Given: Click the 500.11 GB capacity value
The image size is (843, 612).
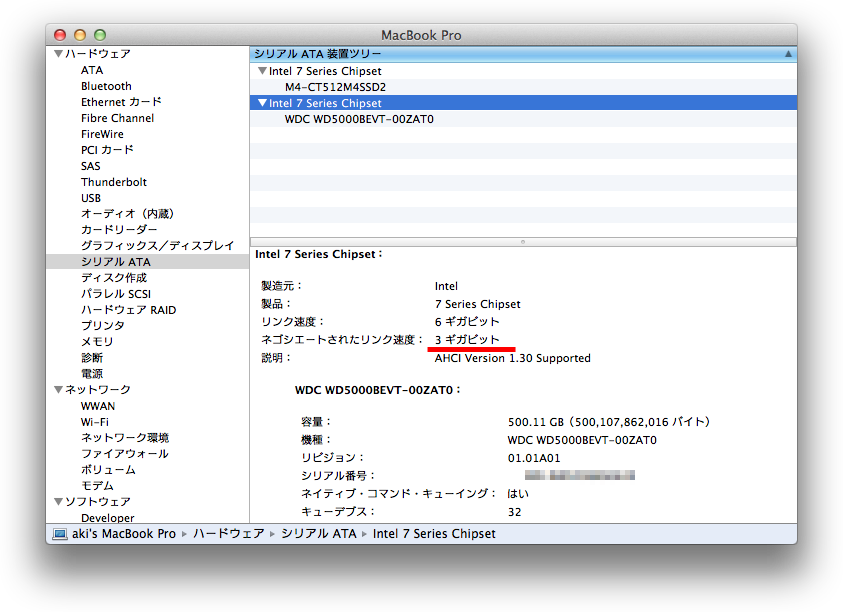Looking at the screenshot, I should (609, 422).
